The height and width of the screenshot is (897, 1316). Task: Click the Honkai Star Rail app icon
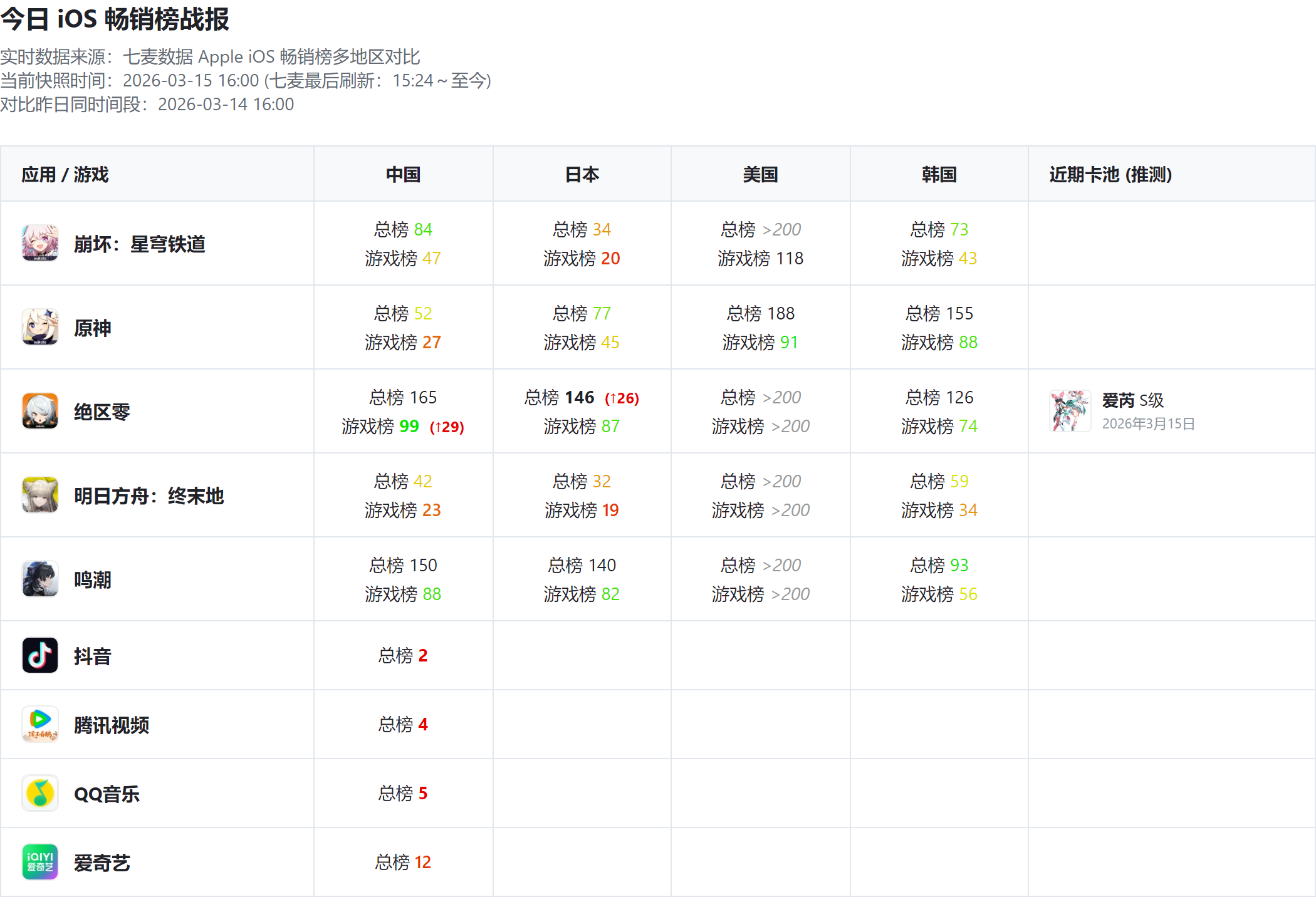[40, 243]
